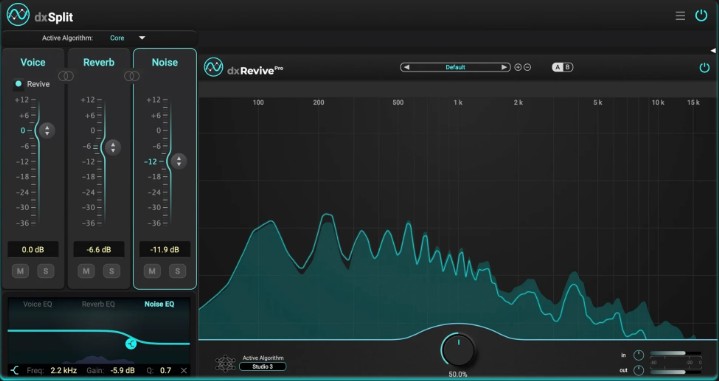
Task: Click the 50.0% amount knob
Action: point(458,351)
